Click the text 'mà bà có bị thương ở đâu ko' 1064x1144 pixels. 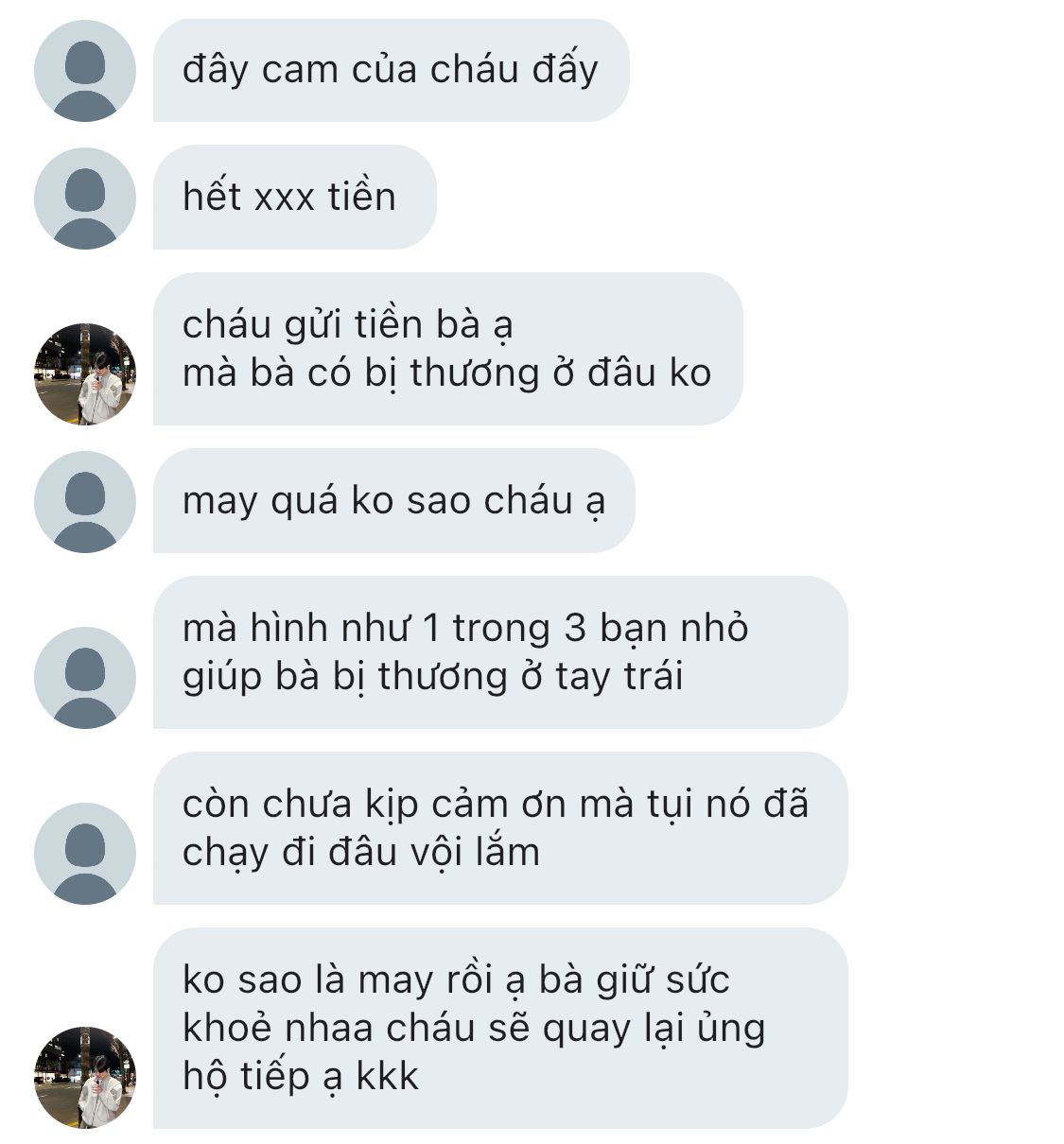[446, 373]
